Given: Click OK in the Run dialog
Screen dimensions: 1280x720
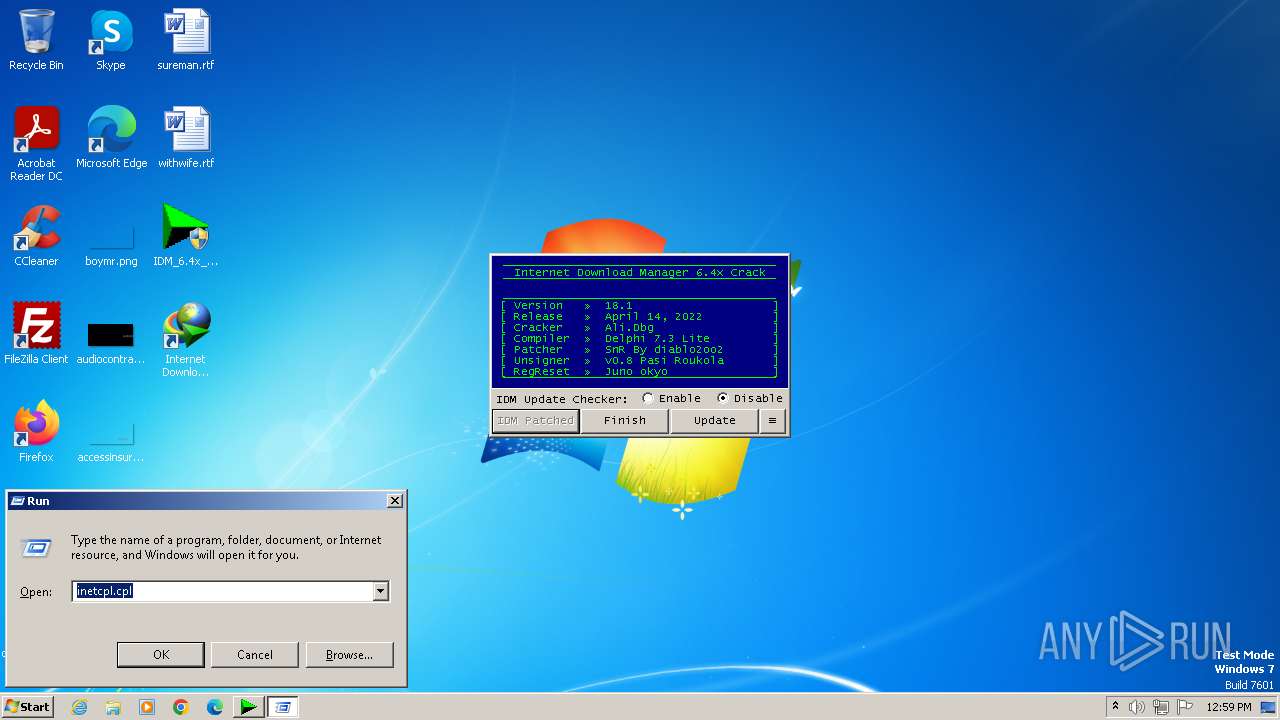Looking at the screenshot, I should pos(161,655).
